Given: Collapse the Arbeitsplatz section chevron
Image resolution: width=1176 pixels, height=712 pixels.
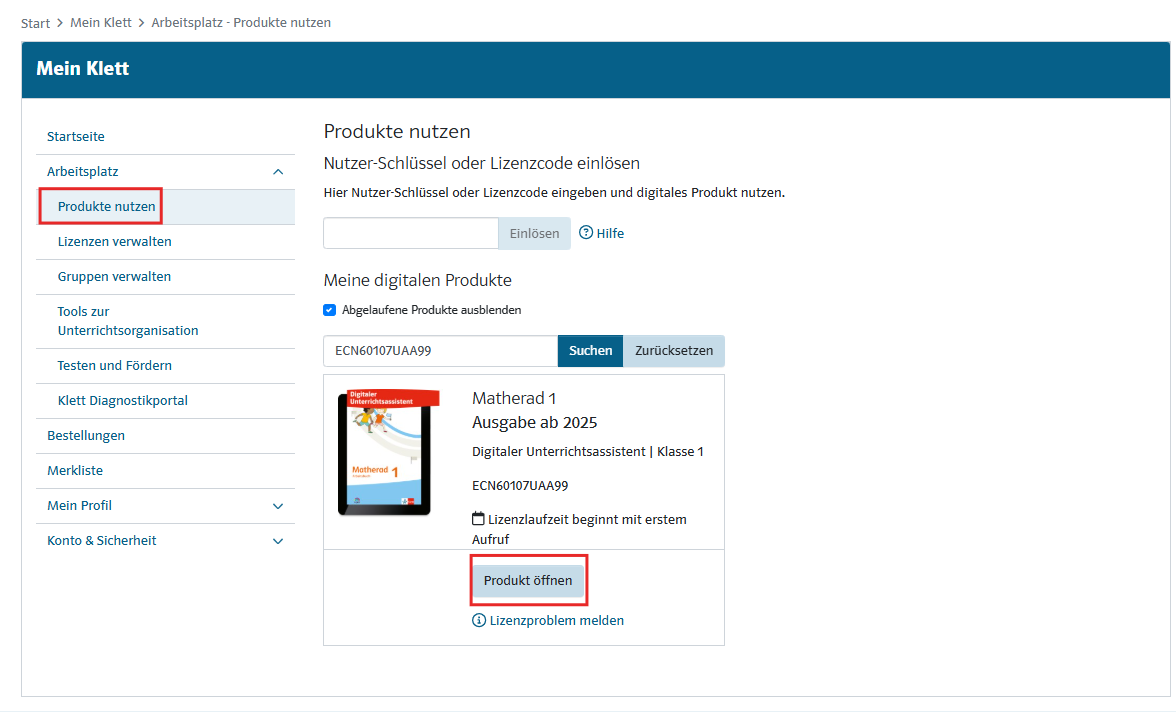Looking at the screenshot, I should click(278, 172).
